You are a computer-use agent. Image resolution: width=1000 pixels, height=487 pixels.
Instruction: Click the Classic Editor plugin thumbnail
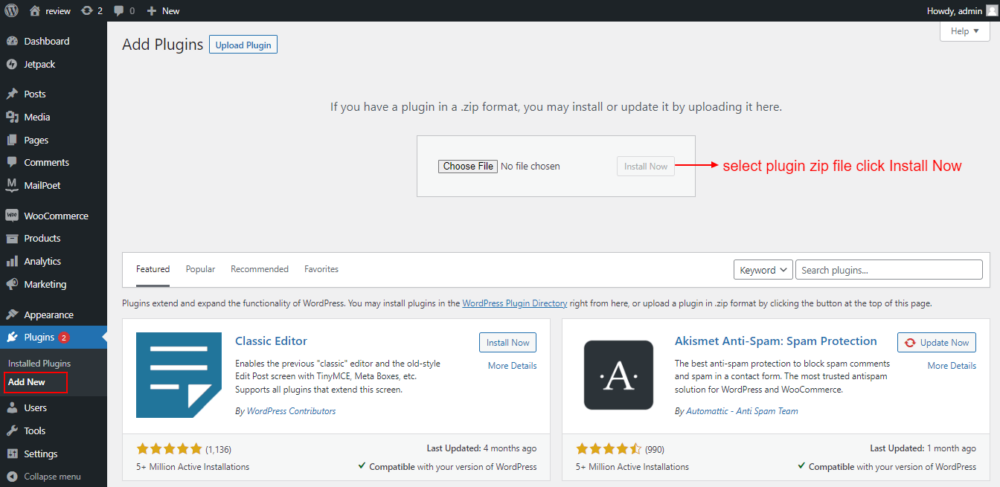click(179, 375)
